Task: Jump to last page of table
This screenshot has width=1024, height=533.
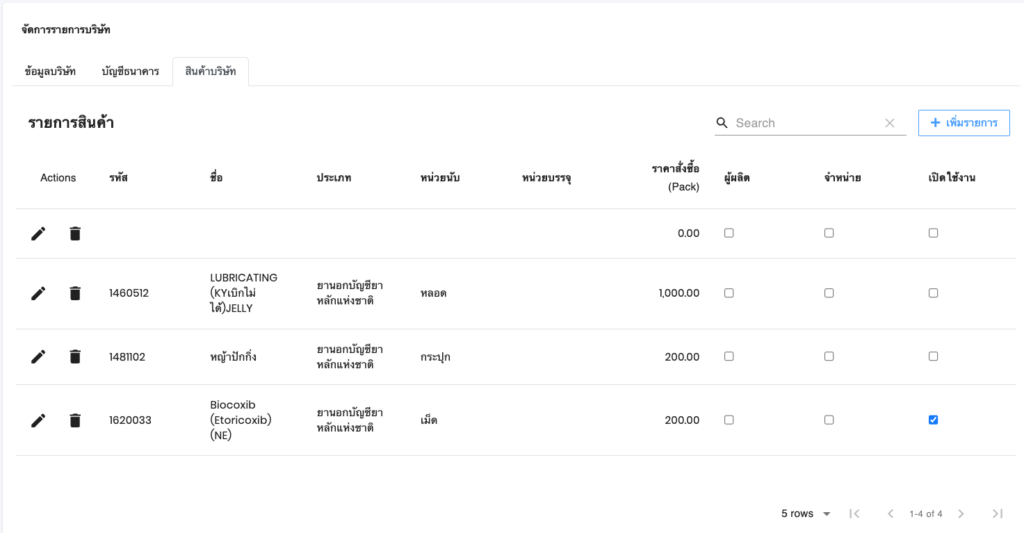Action: tap(997, 514)
